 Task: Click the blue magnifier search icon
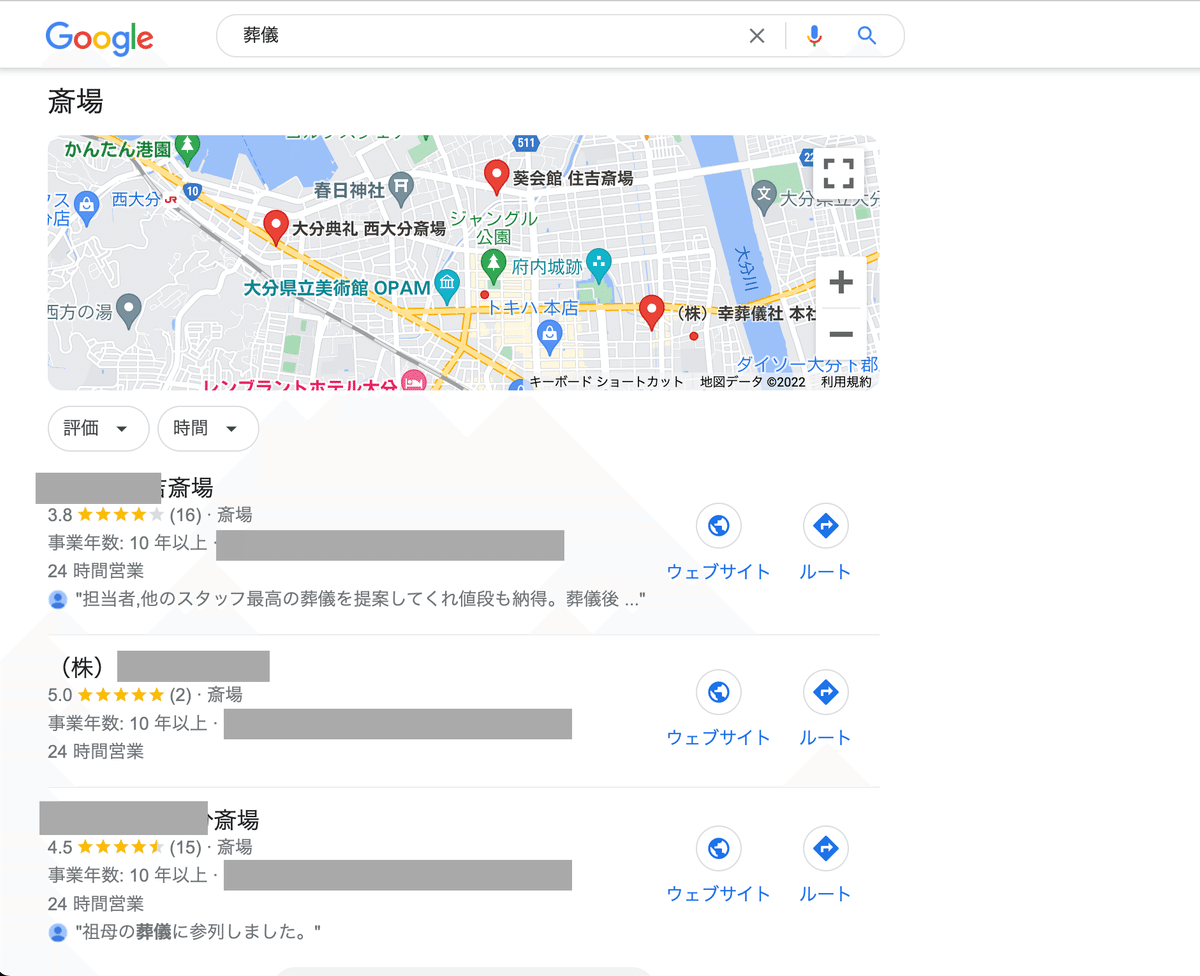867,36
